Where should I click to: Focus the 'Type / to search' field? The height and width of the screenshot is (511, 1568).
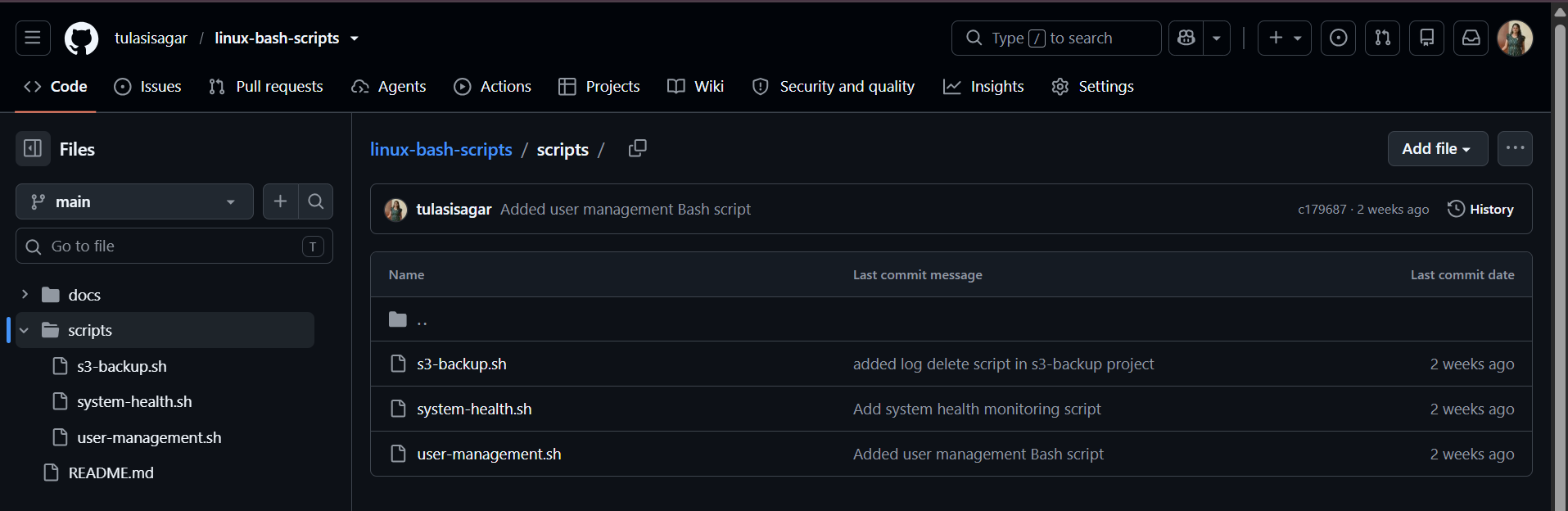coord(1056,38)
